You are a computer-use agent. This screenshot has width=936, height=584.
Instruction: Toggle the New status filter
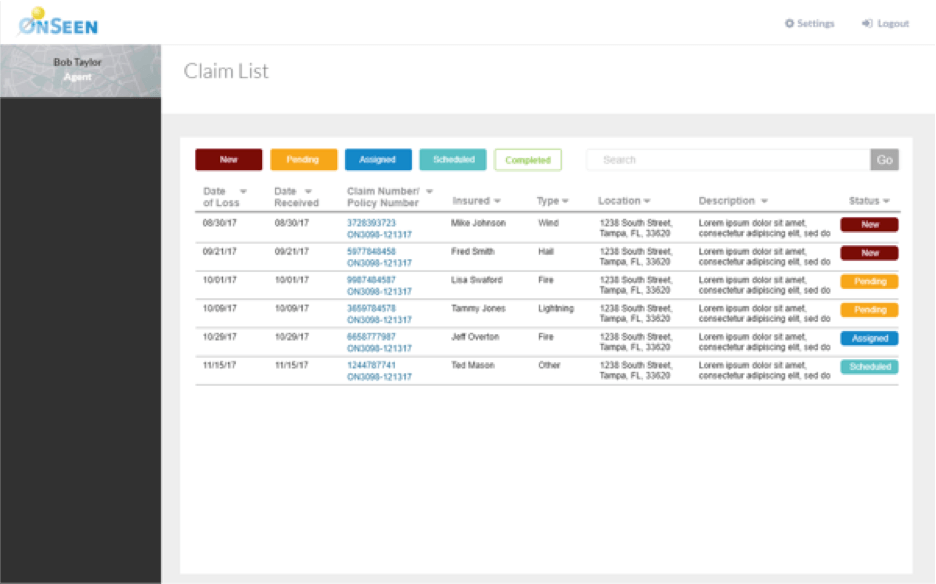(x=229, y=160)
